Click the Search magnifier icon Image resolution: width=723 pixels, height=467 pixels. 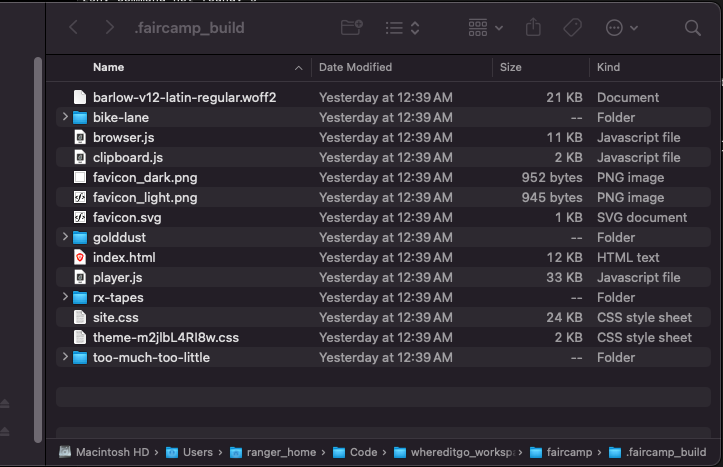point(693,28)
